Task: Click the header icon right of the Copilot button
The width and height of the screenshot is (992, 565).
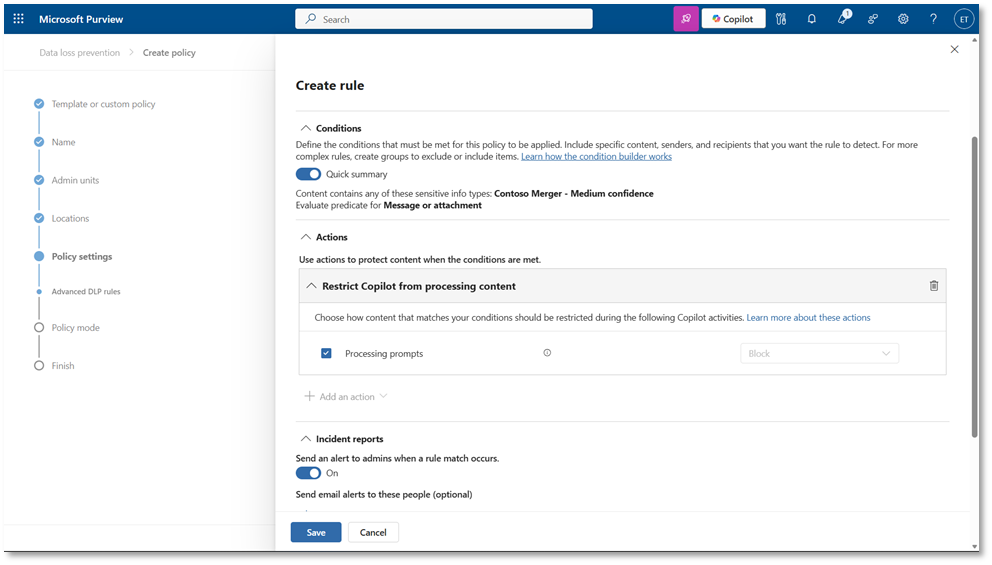Action: [x=781, y=19]
